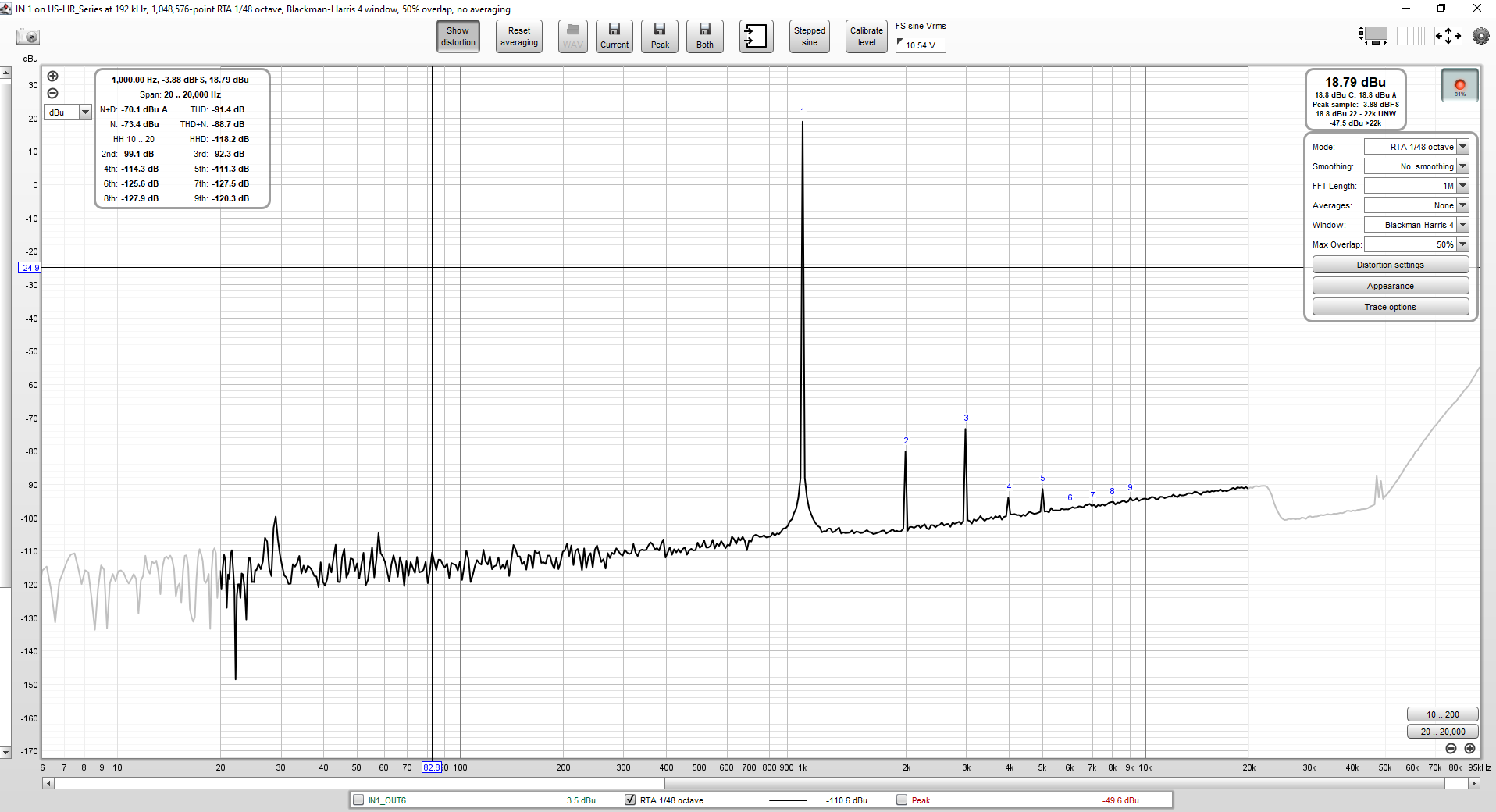Save the Peak trace
This screenshot has height=812, width=1496.
point(660,37)
